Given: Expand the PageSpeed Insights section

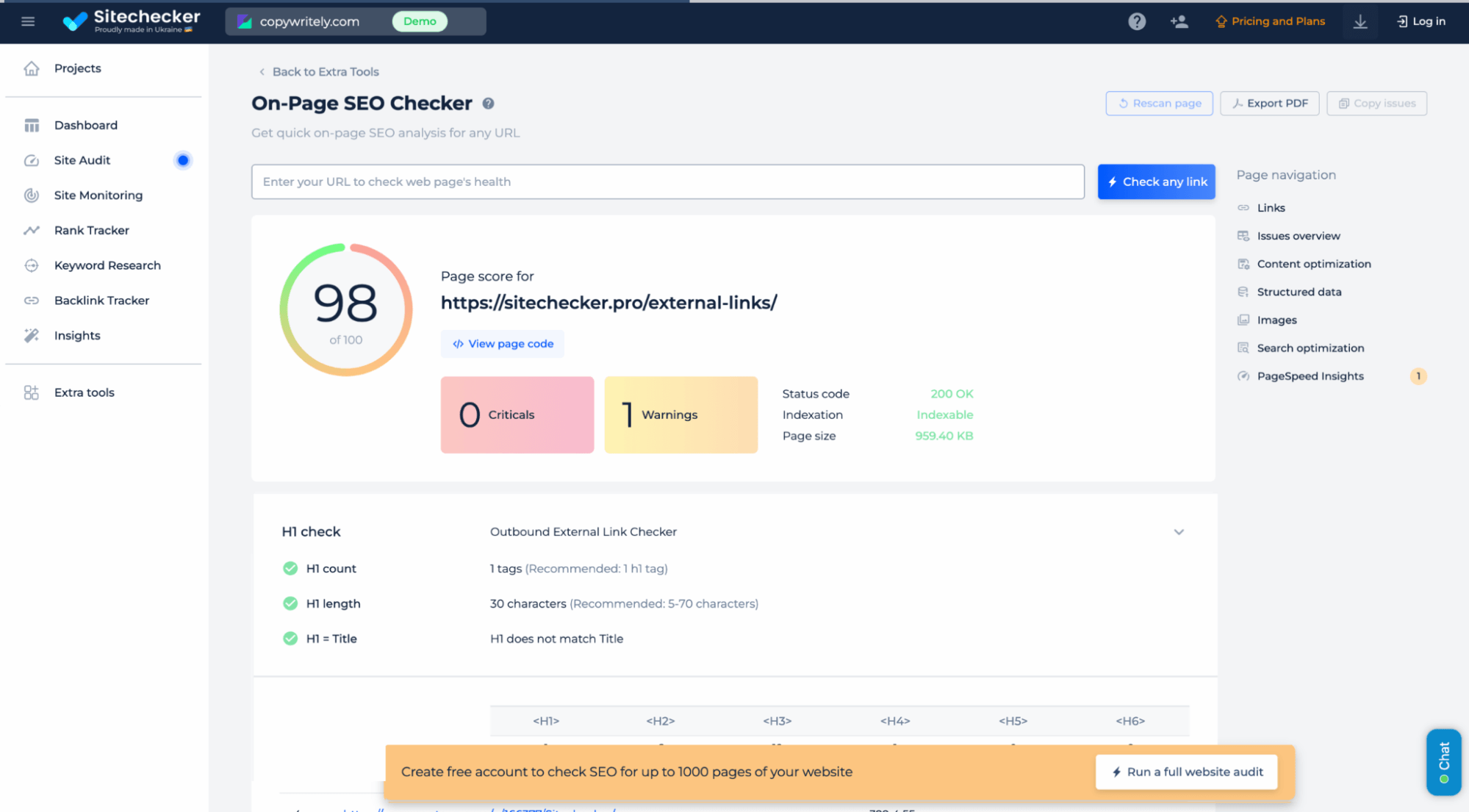Looking at the screenshot, I should tap(1310, 376).
